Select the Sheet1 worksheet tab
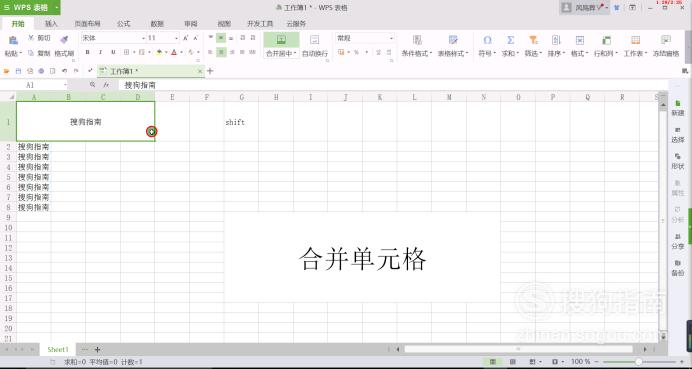The width and height of the screenshot is (692, 369). (x=58, y=350)
